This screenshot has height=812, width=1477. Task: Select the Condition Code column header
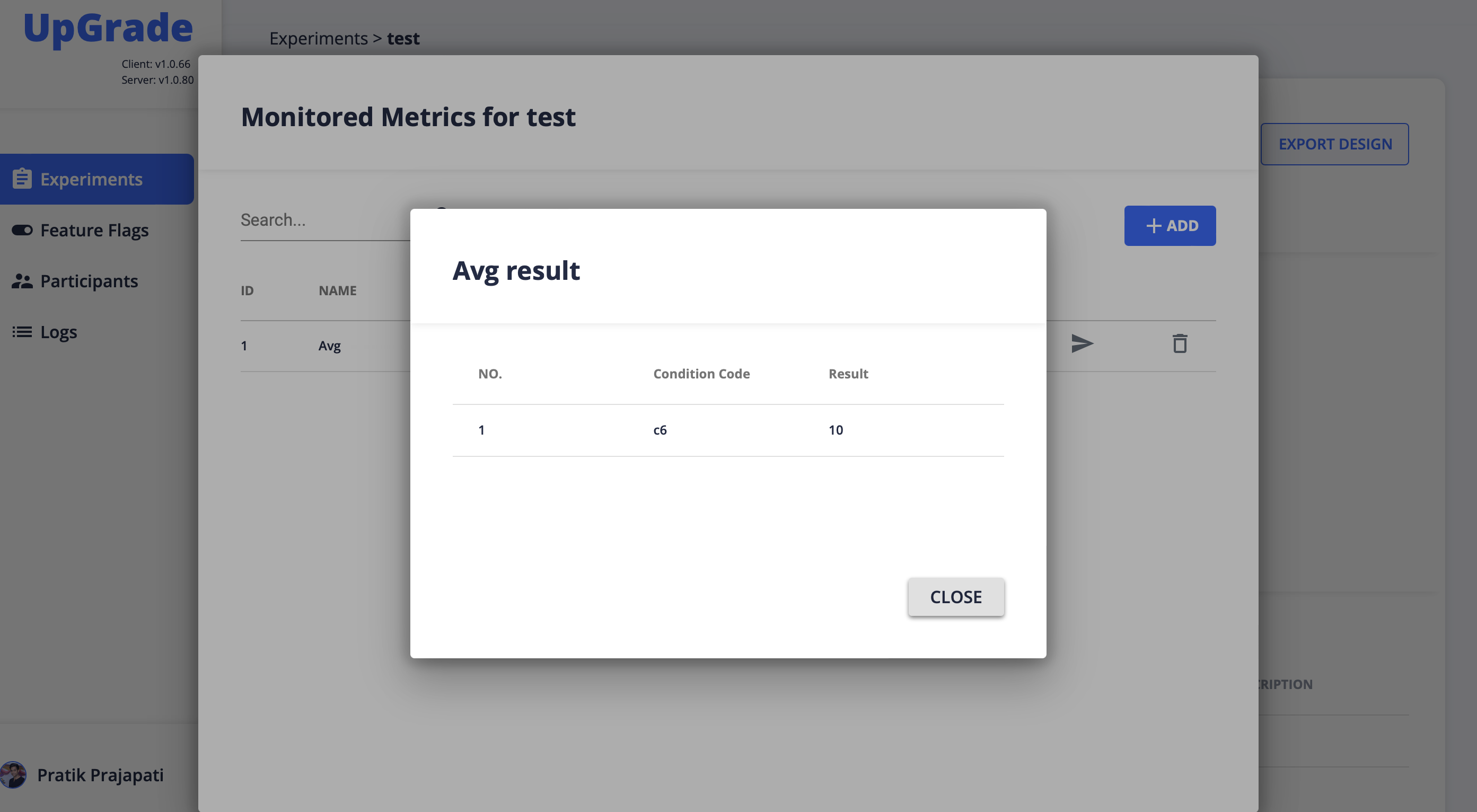pos(701,373)
